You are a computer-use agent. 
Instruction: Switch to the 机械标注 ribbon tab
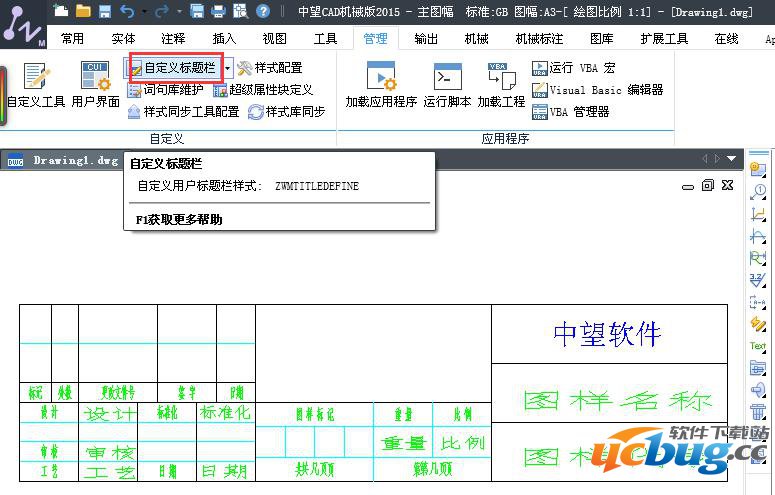[539, 38]
